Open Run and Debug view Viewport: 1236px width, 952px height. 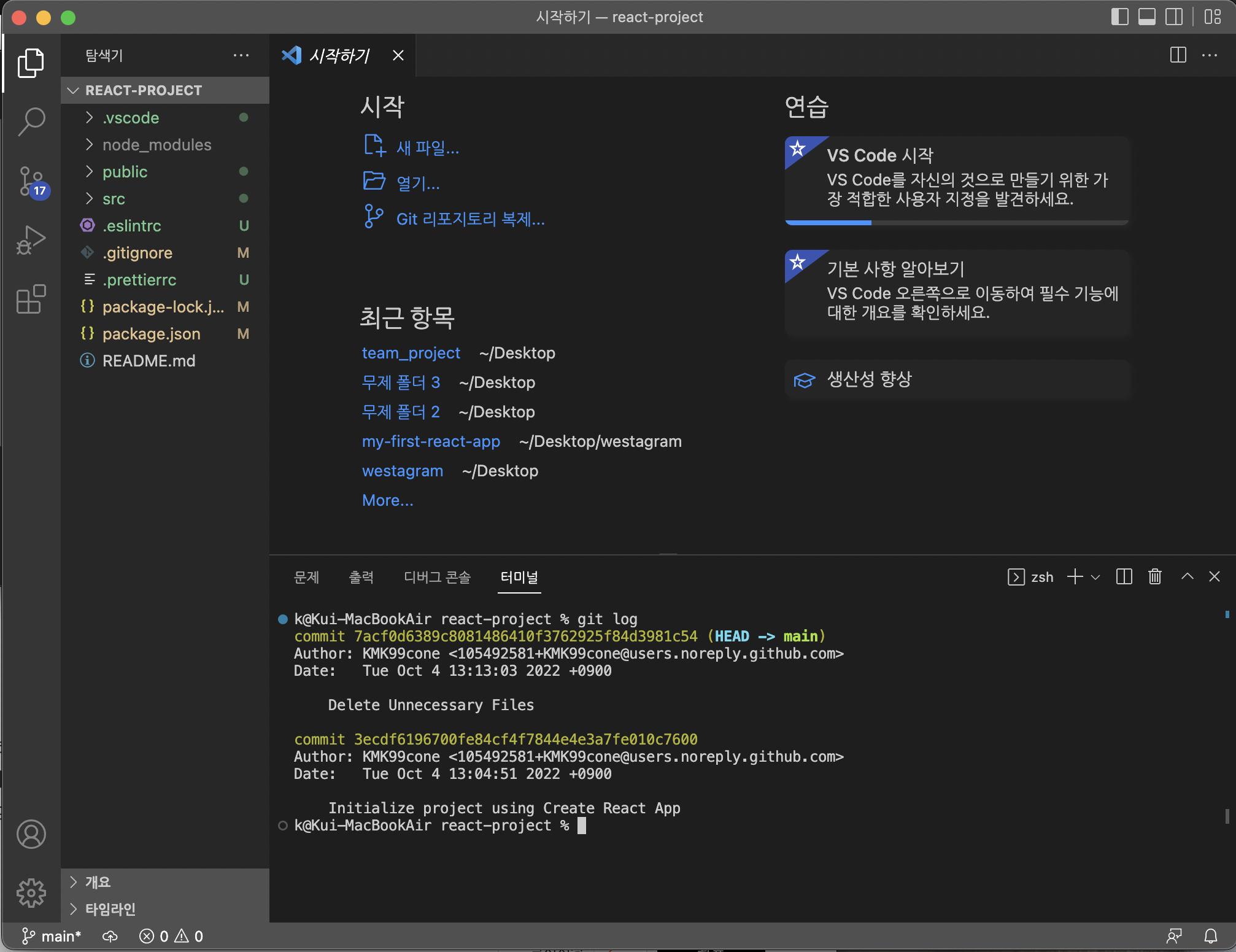coord(31,240)
